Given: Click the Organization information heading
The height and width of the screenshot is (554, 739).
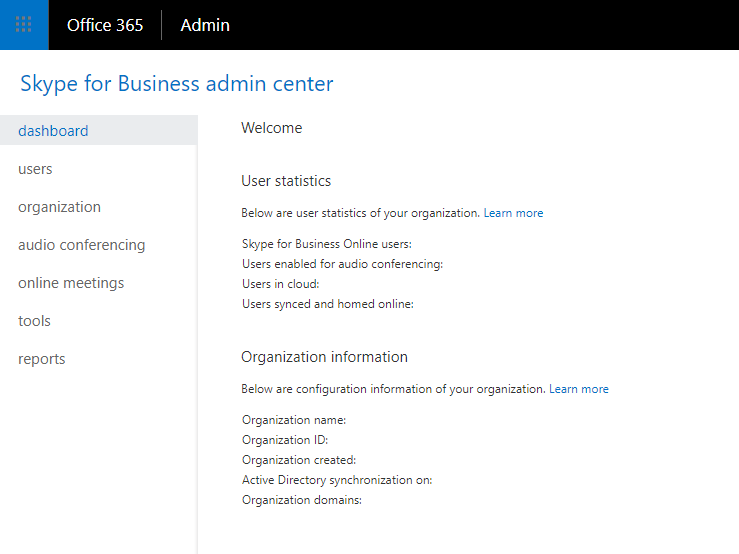Looking at the screenshot, I should click(324, 357).
